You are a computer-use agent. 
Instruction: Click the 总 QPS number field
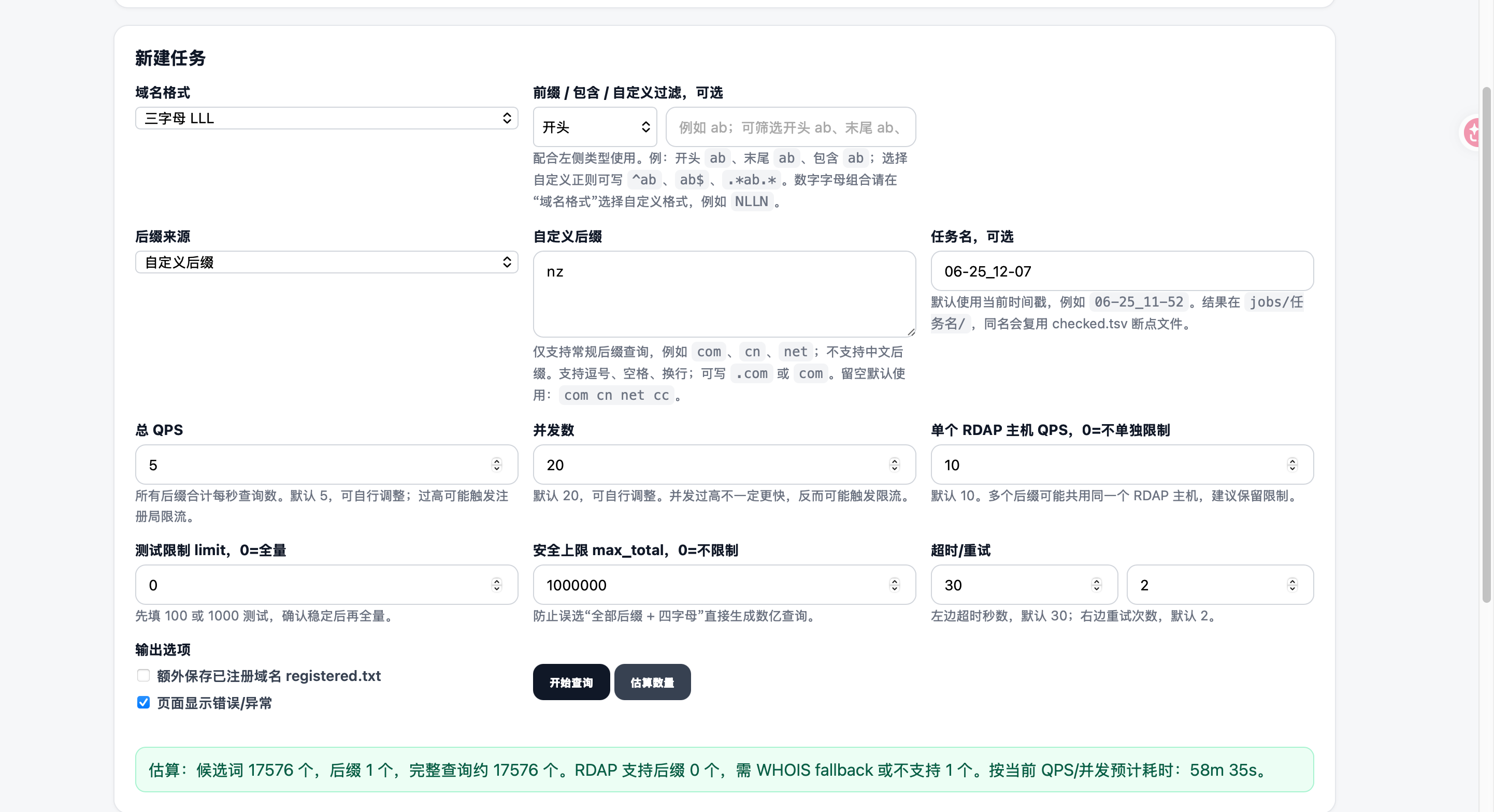(x=326, y=465)
